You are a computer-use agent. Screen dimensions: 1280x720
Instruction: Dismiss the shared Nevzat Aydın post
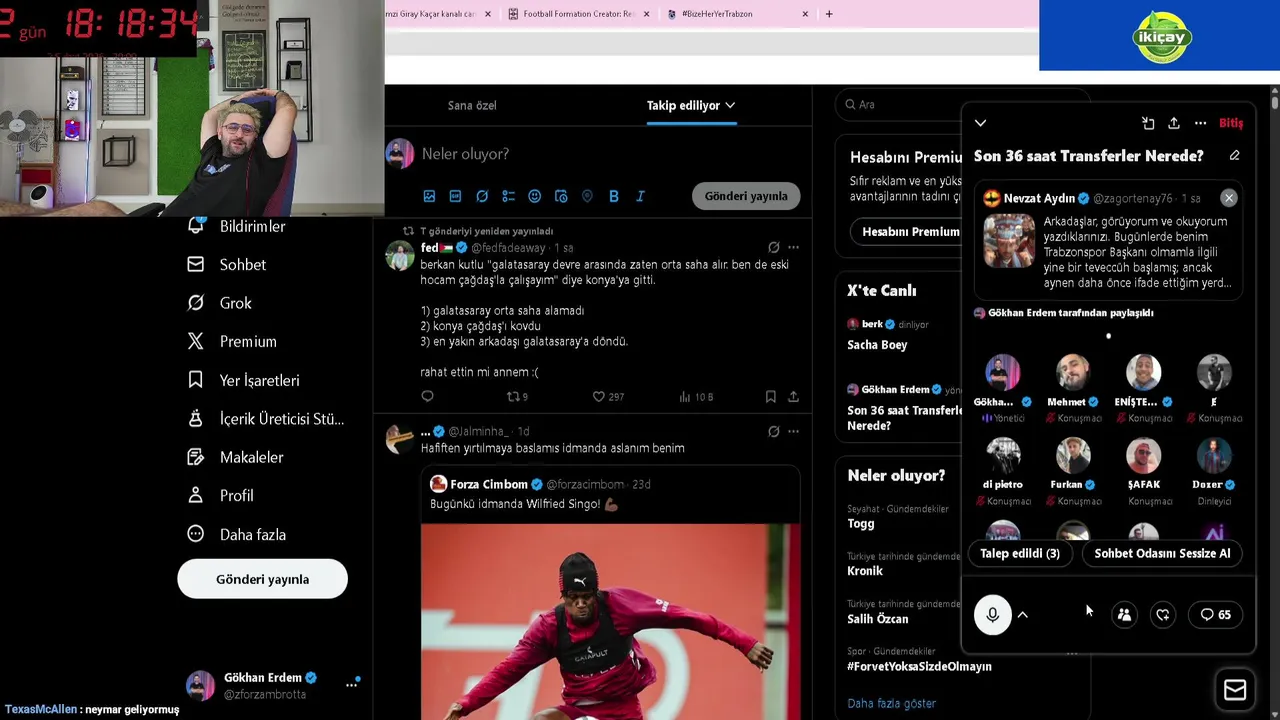(1229, 198)
